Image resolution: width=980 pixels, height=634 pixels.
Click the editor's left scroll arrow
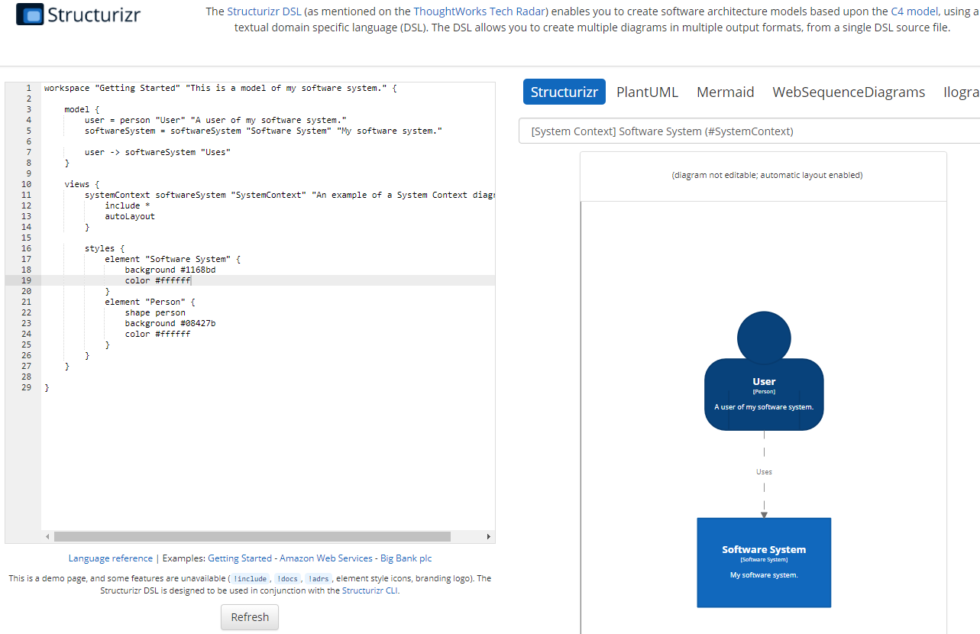pyautogui.click(x=48, y=536)
